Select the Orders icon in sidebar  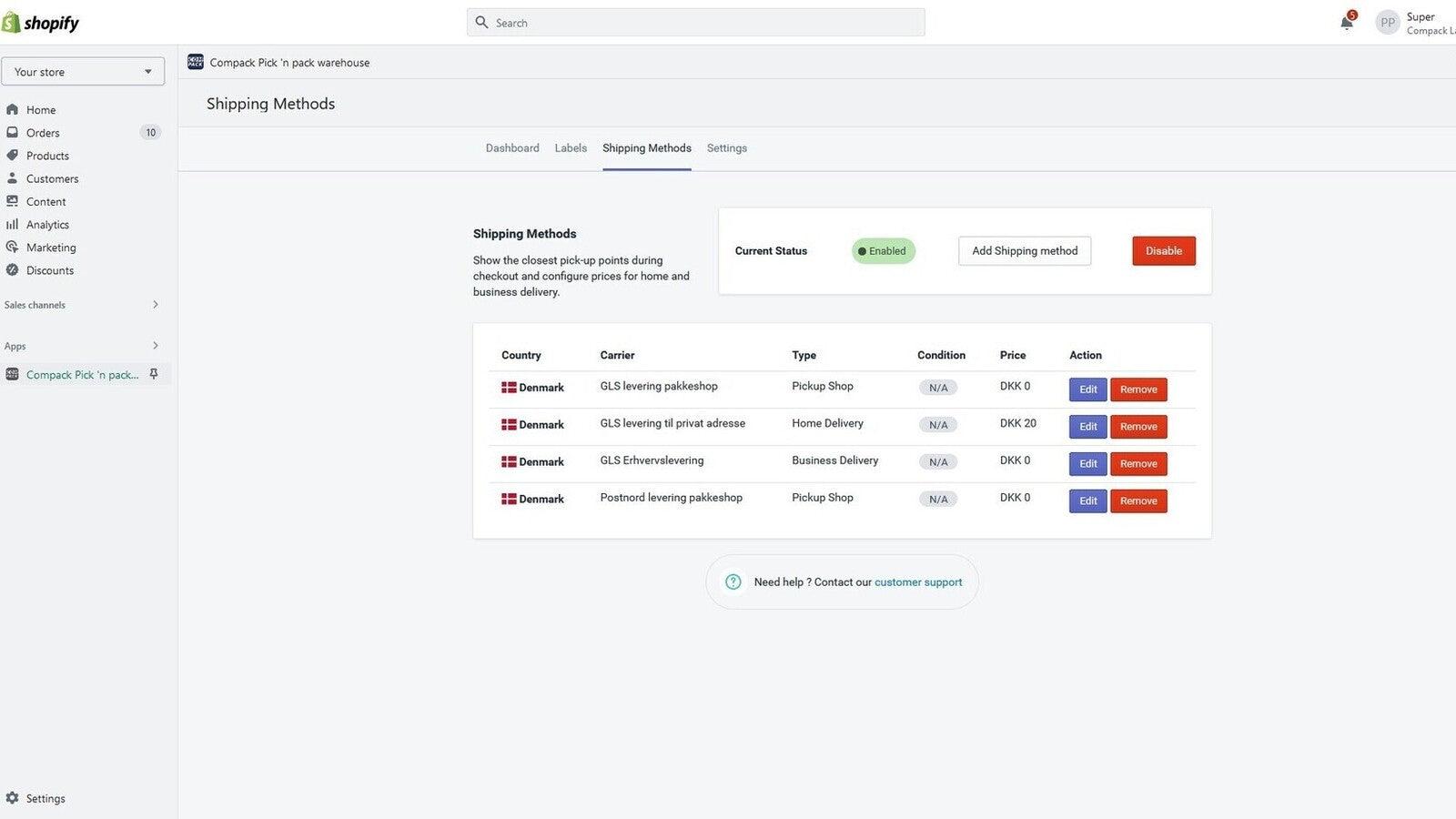coord(12,132)
